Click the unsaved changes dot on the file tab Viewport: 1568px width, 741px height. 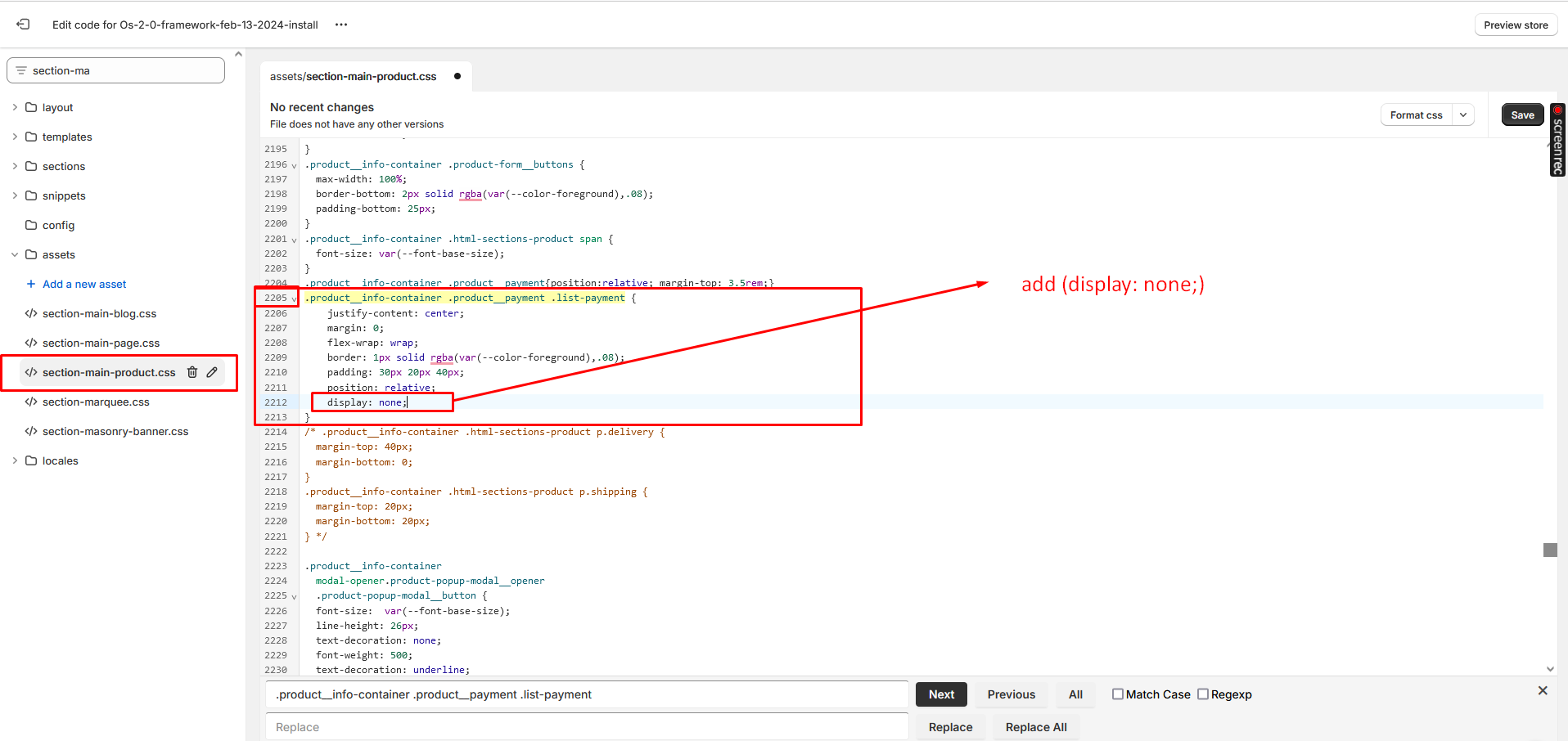(457, 76)
